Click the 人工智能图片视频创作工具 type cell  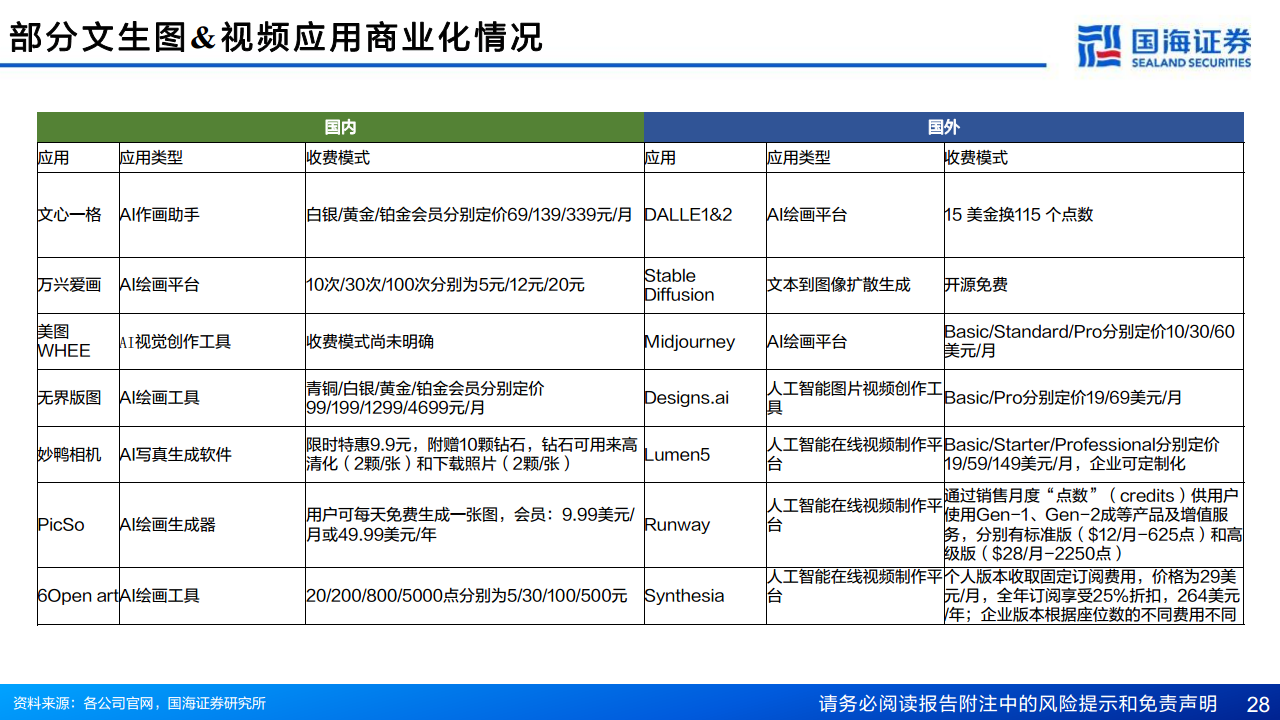point(855,398)
